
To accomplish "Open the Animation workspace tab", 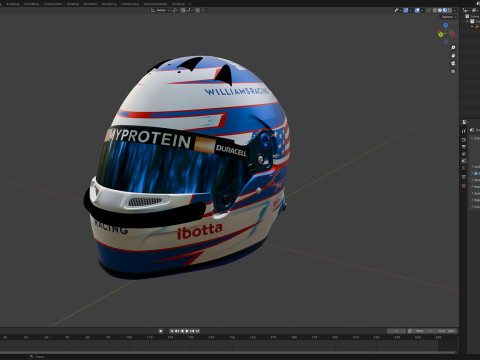I will tap(90, 4).
